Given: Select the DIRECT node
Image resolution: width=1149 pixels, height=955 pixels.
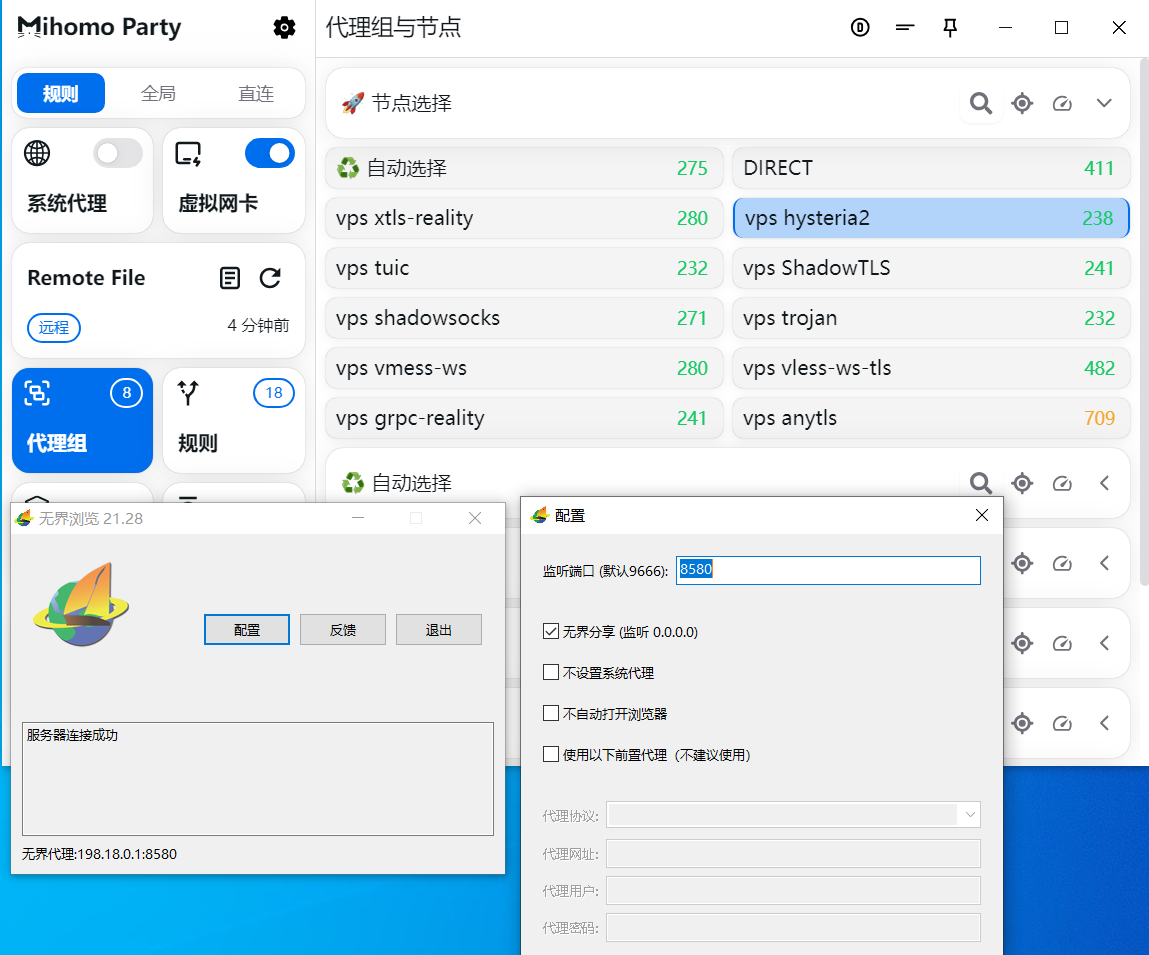Looking at the screenshot, I should click(931, 168).
